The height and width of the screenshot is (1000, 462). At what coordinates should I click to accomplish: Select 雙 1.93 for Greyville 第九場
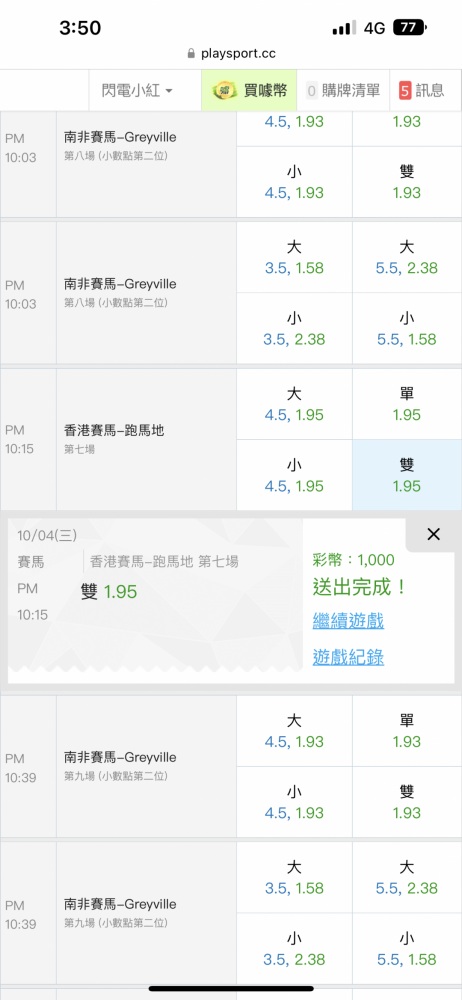(407, 802)
